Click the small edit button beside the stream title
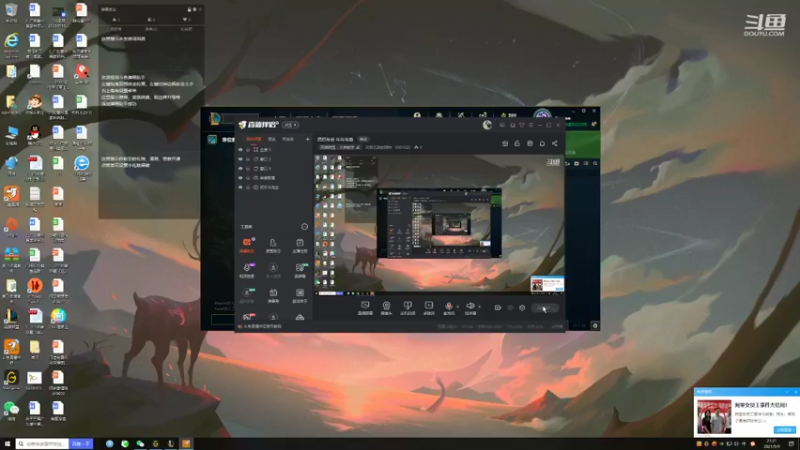 click(x=363, y=139)
